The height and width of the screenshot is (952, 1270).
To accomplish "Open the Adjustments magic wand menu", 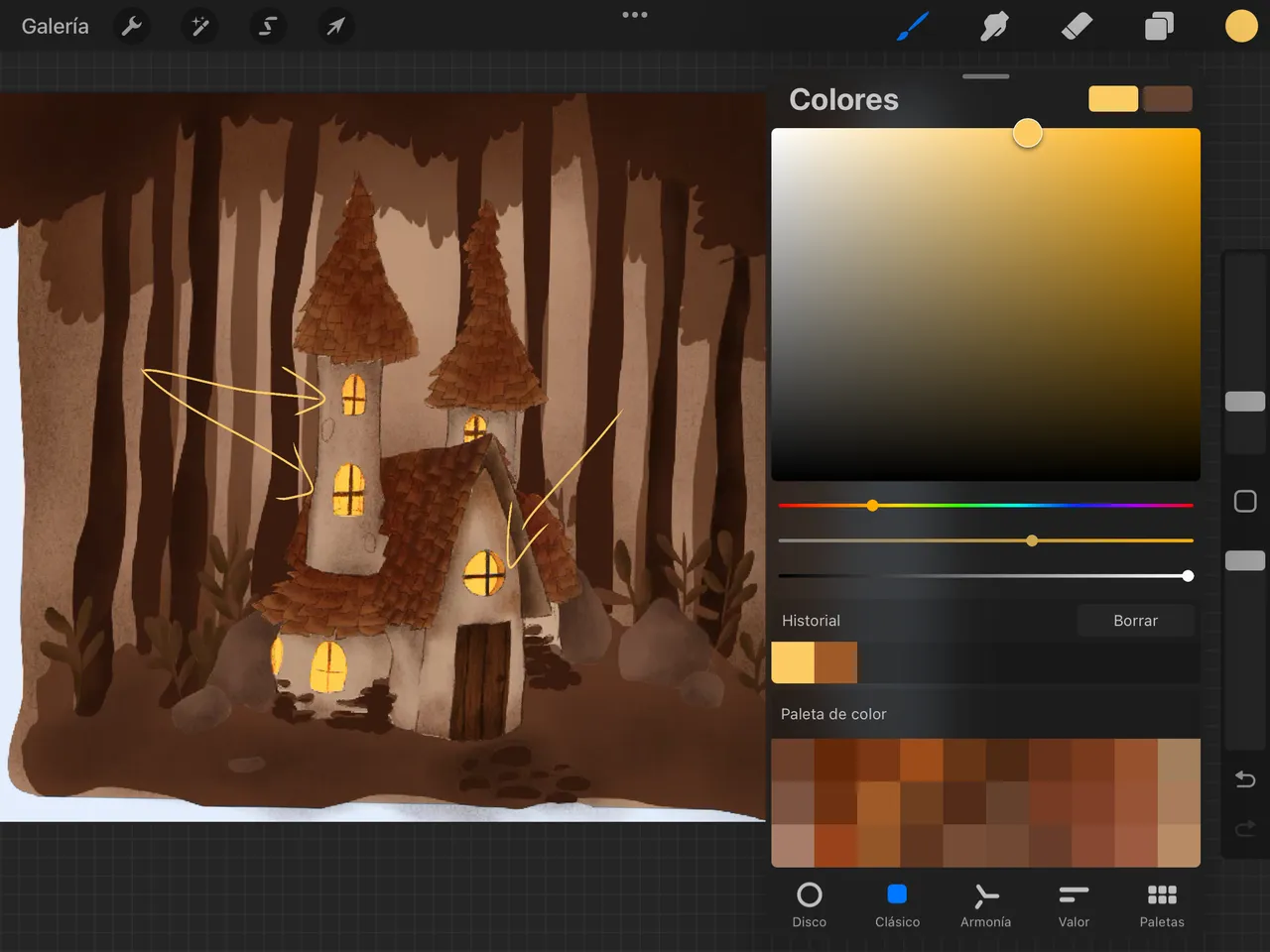I will point(200,27).
